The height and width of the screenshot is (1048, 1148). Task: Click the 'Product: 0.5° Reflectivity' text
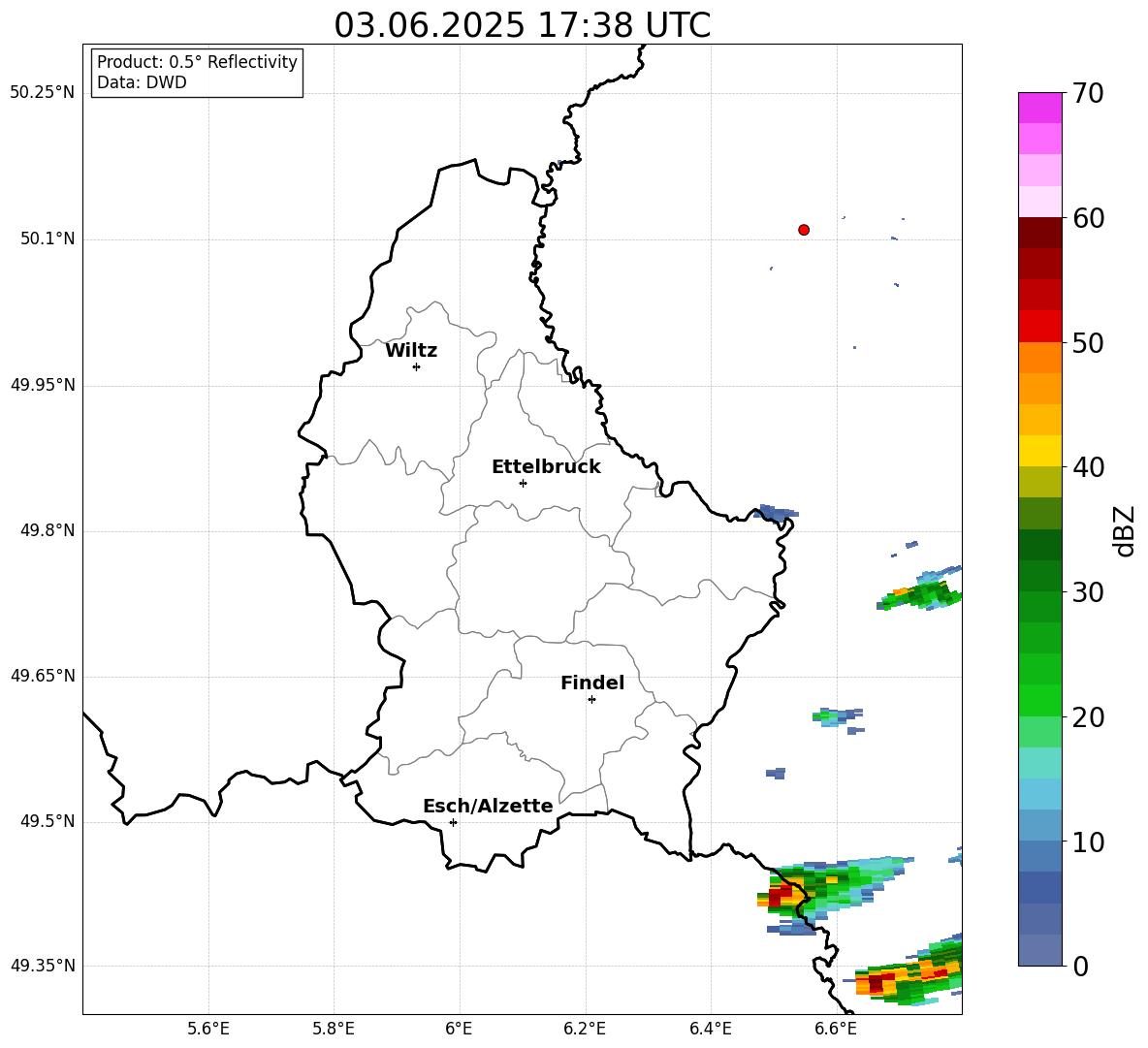[197, 61]
